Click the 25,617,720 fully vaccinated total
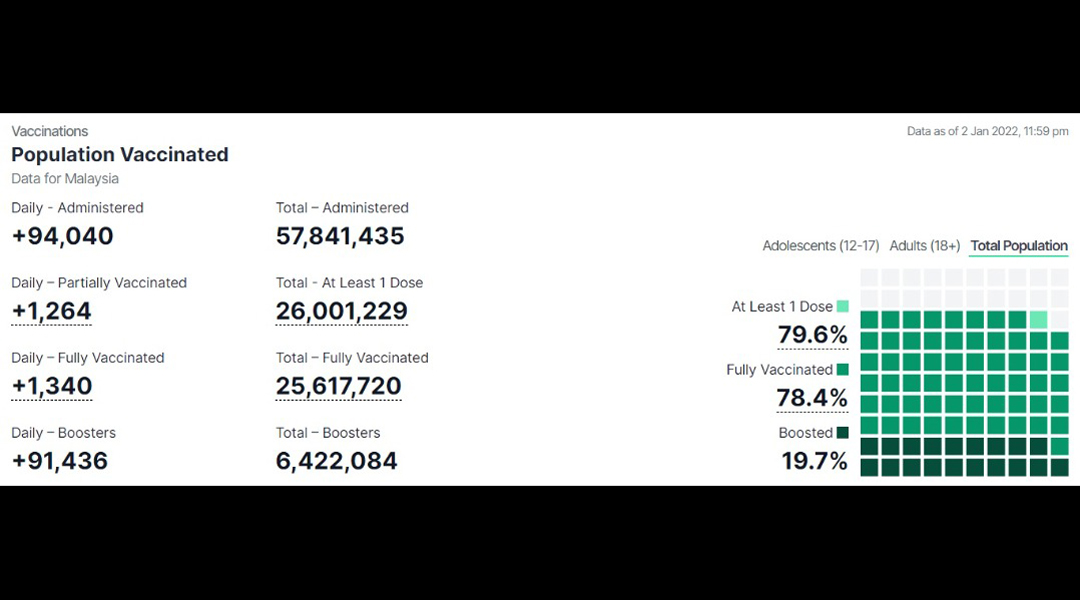The image size is (1080, 600). point(338,386)
